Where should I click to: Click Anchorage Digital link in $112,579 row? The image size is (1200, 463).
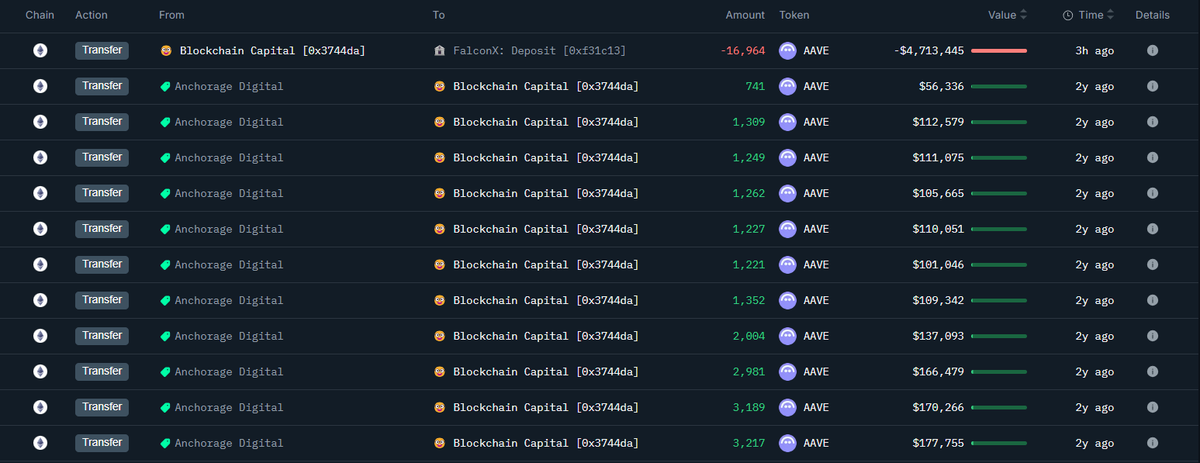(229, 122)
